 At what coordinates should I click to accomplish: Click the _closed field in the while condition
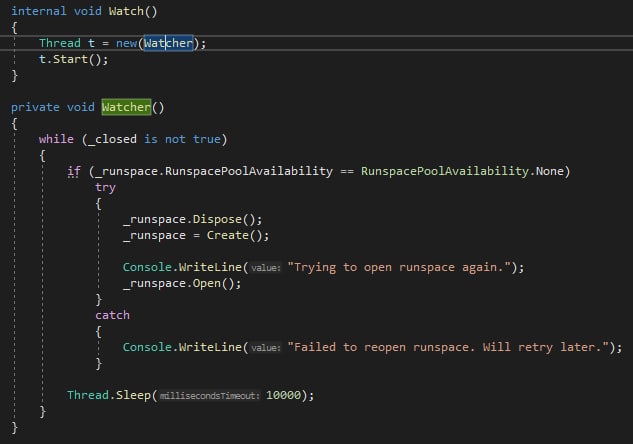(x=112, y=139)
